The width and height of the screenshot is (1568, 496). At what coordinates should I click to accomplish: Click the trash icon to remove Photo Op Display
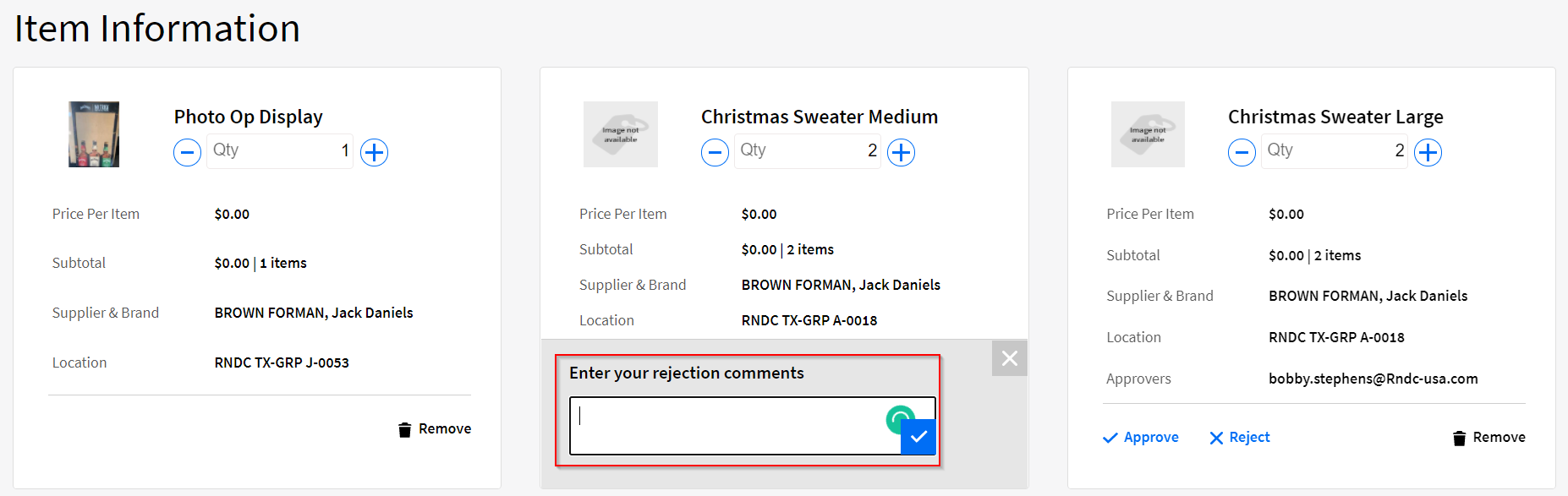(404, 428)
